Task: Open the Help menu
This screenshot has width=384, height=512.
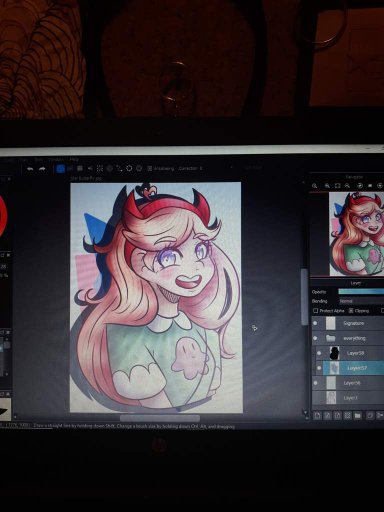Action: pos(74,160)
